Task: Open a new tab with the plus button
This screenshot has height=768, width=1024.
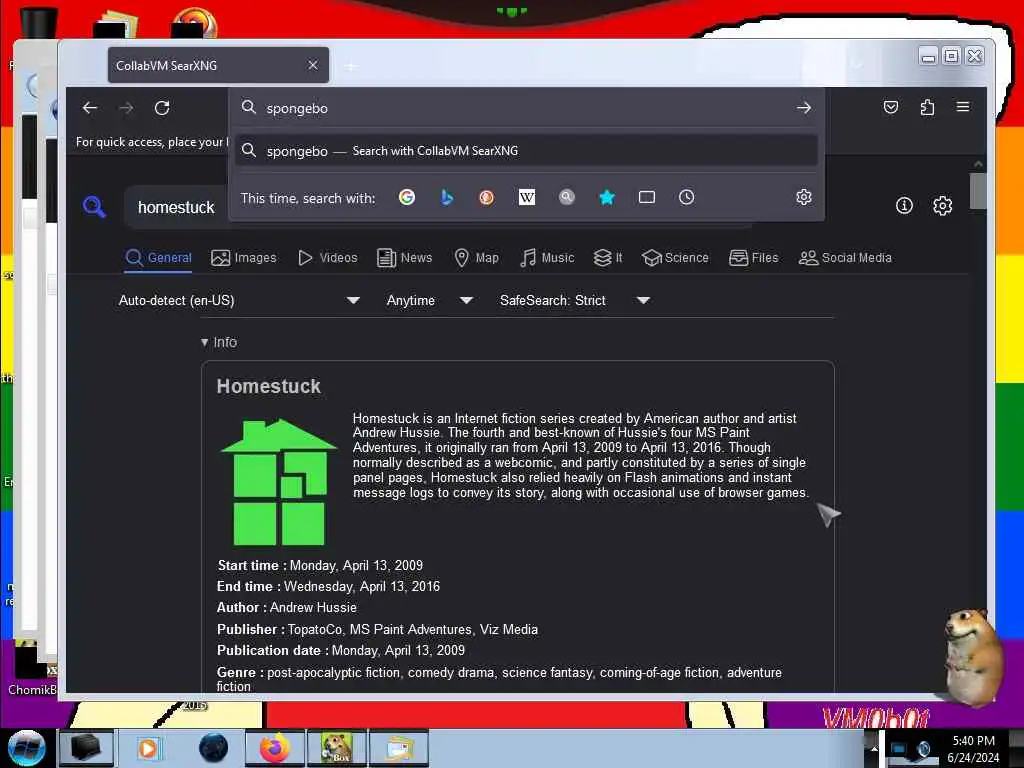Action: [x=351, y=66]
